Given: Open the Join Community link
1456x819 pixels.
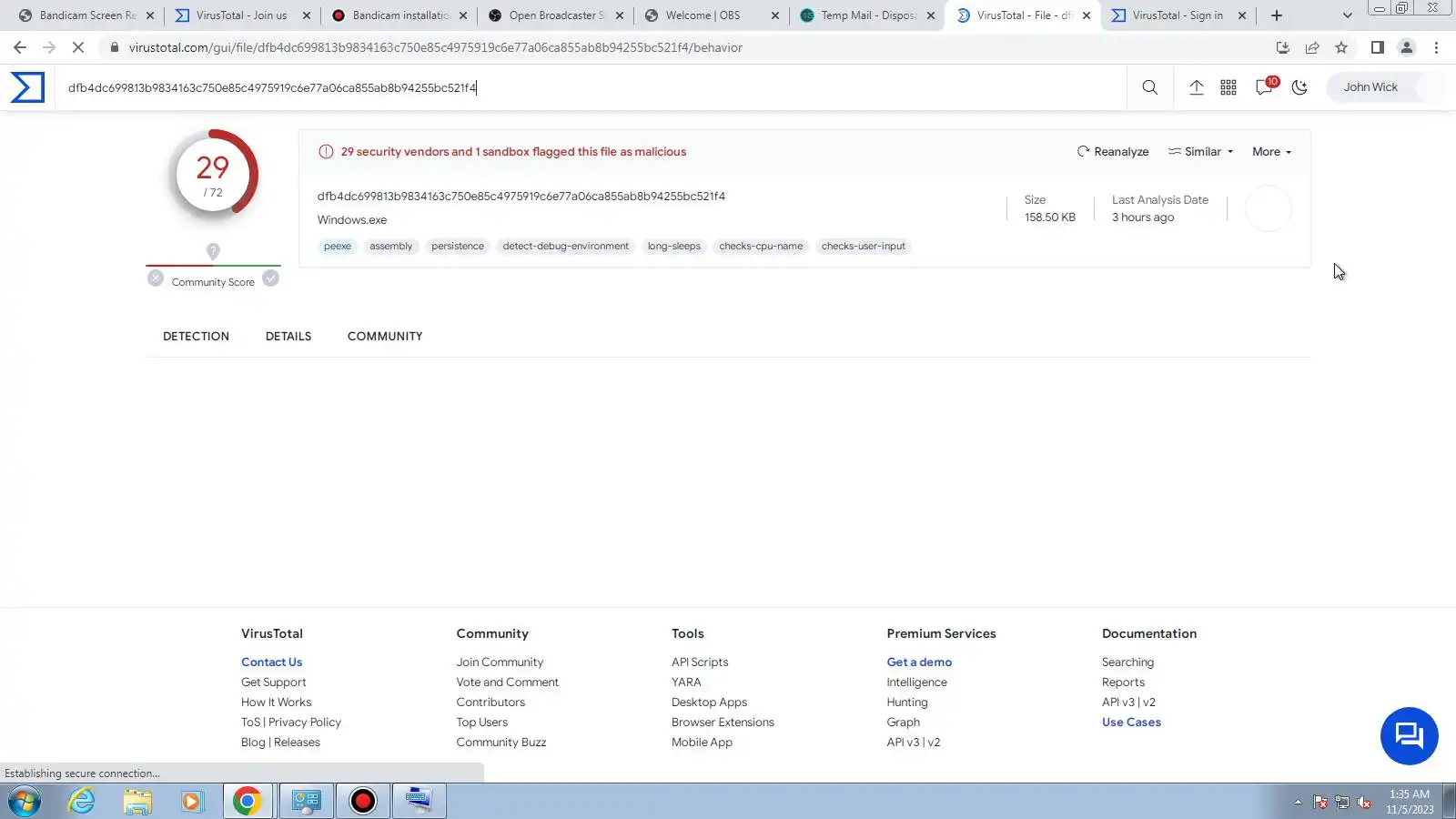Looking at the screenshot, I should [500, 662].
